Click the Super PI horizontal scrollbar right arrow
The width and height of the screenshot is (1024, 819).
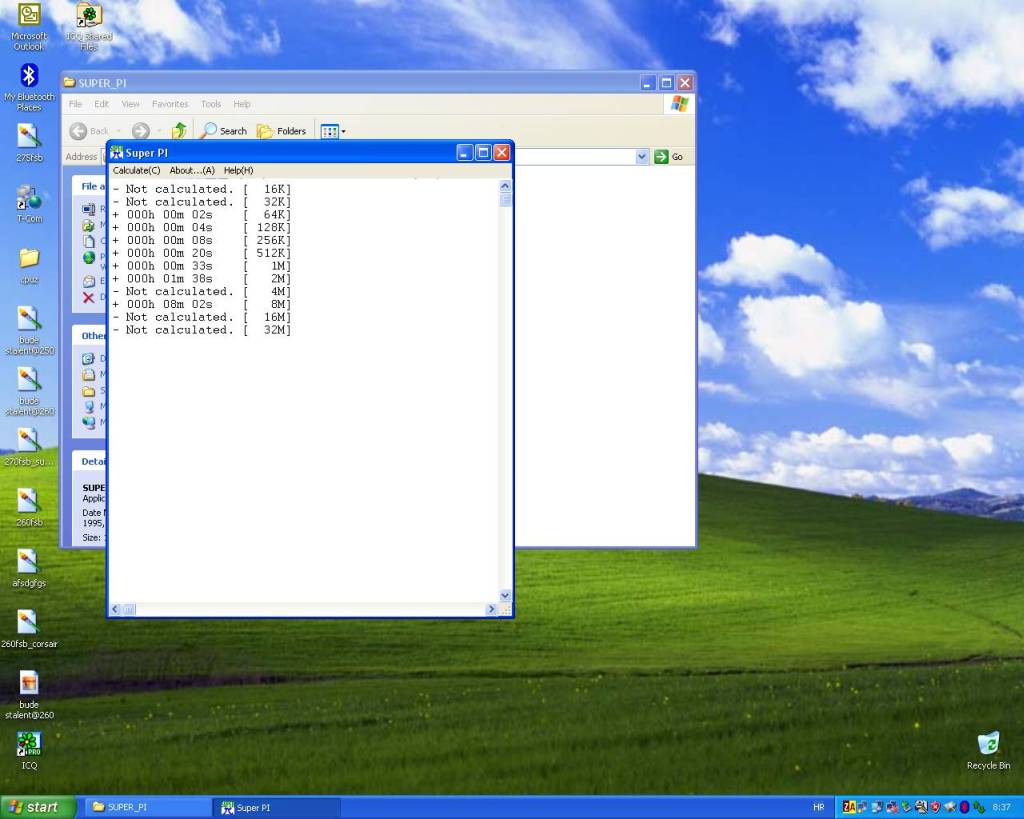coord(491,609)
